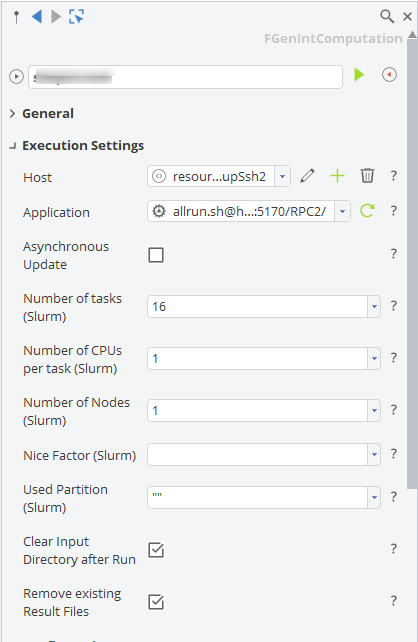Uncheck Clear Input Directory after Run
The image size is (418, 642).
click(156, 550)
